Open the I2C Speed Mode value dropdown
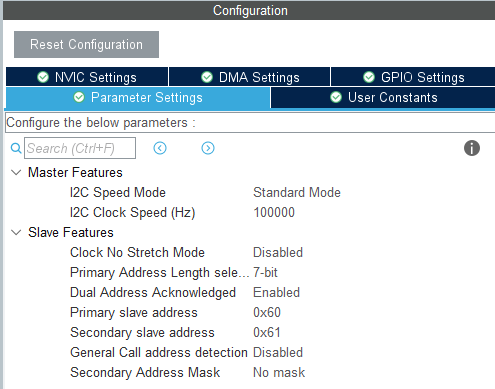Viewport: 495px width, 389px height. (x=297, y=192)
